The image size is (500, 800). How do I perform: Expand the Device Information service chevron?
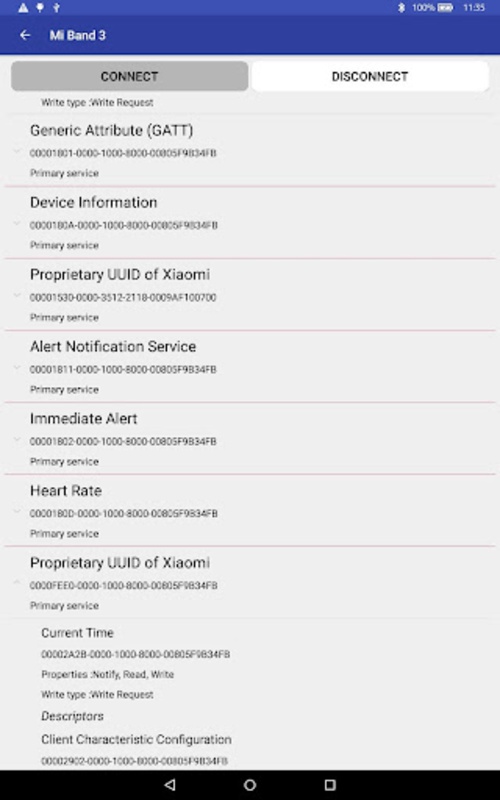17,223
